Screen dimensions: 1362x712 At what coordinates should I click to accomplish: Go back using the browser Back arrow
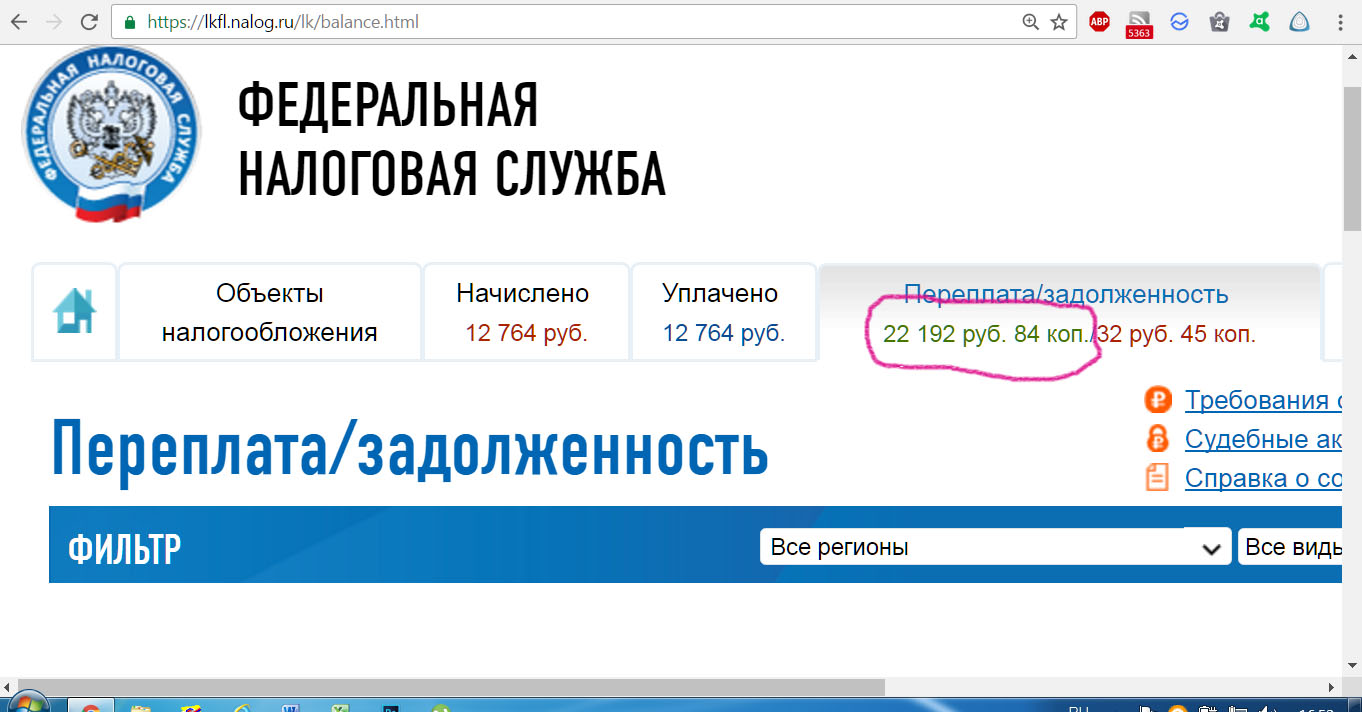point(19,22)
